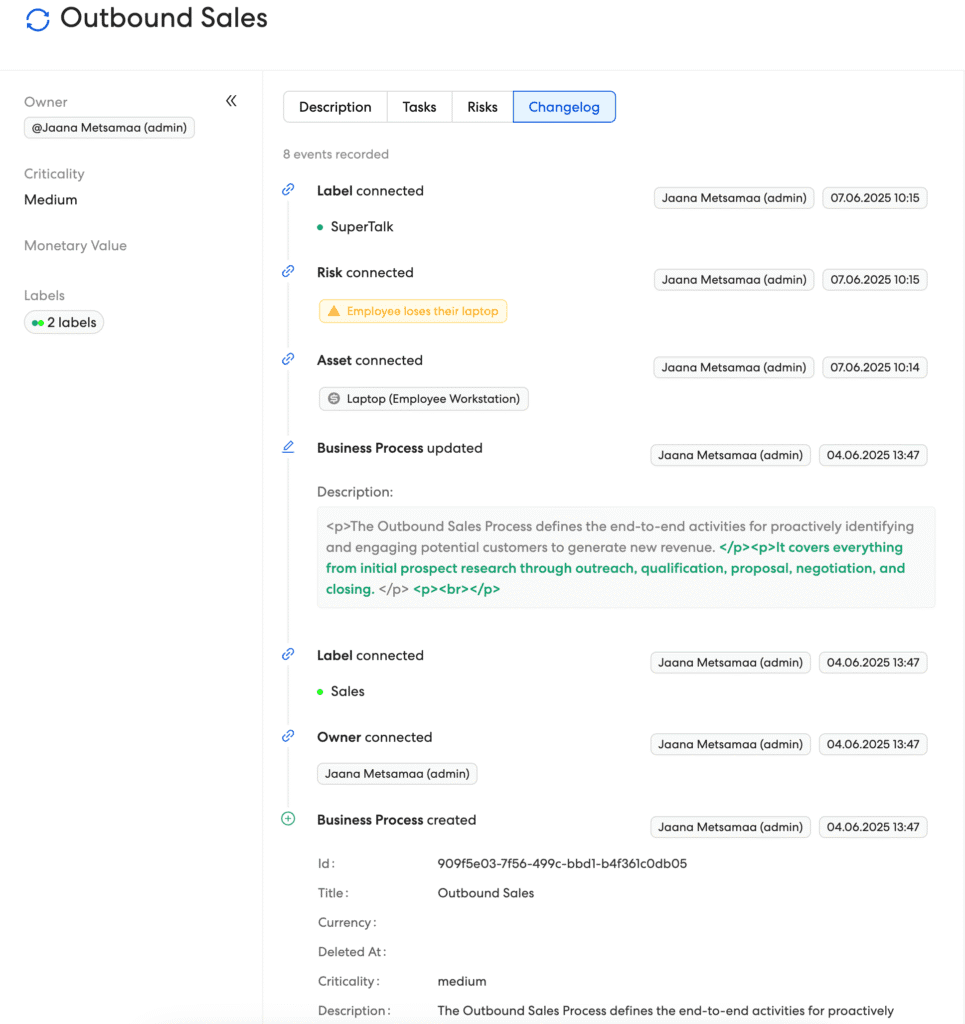Click warning triangle icon in risk chip
The height and width of the screenshot is (1024, 965).
(x=334, y=311)
